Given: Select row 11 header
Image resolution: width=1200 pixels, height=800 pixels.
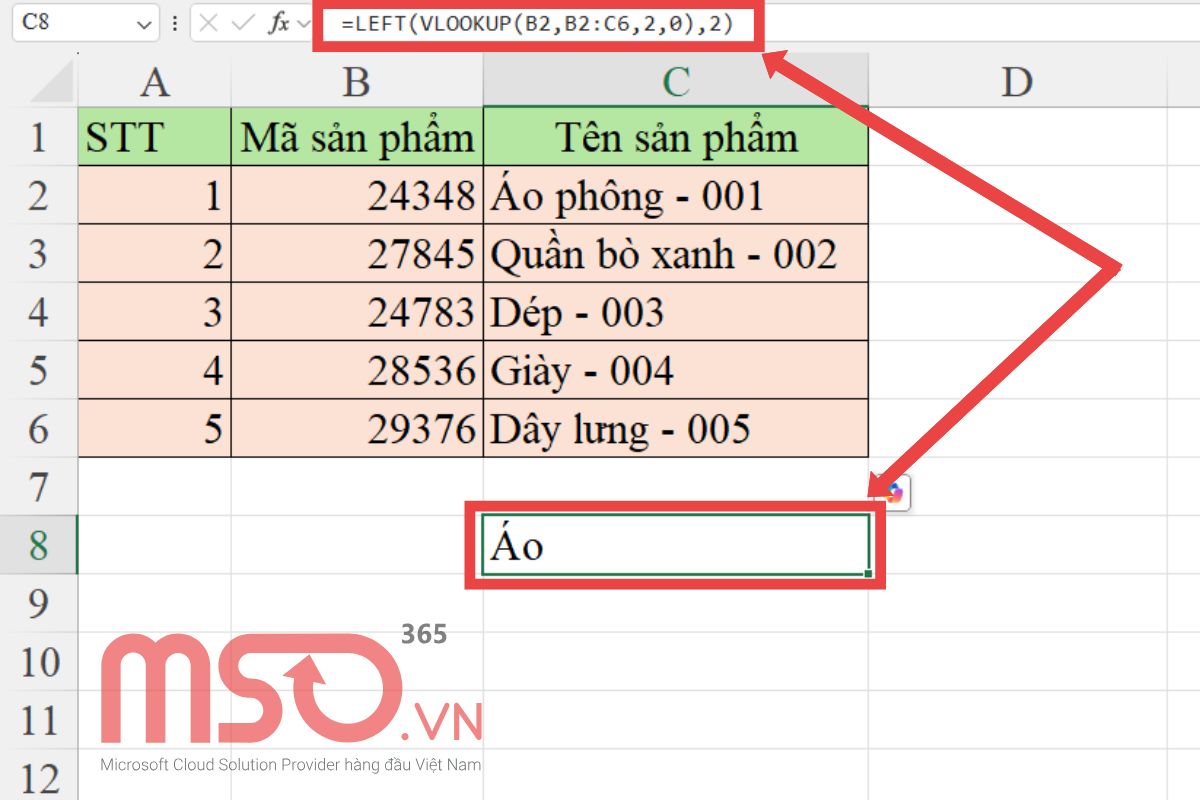Looking at the screenshot, I should (x=39, y=720).
